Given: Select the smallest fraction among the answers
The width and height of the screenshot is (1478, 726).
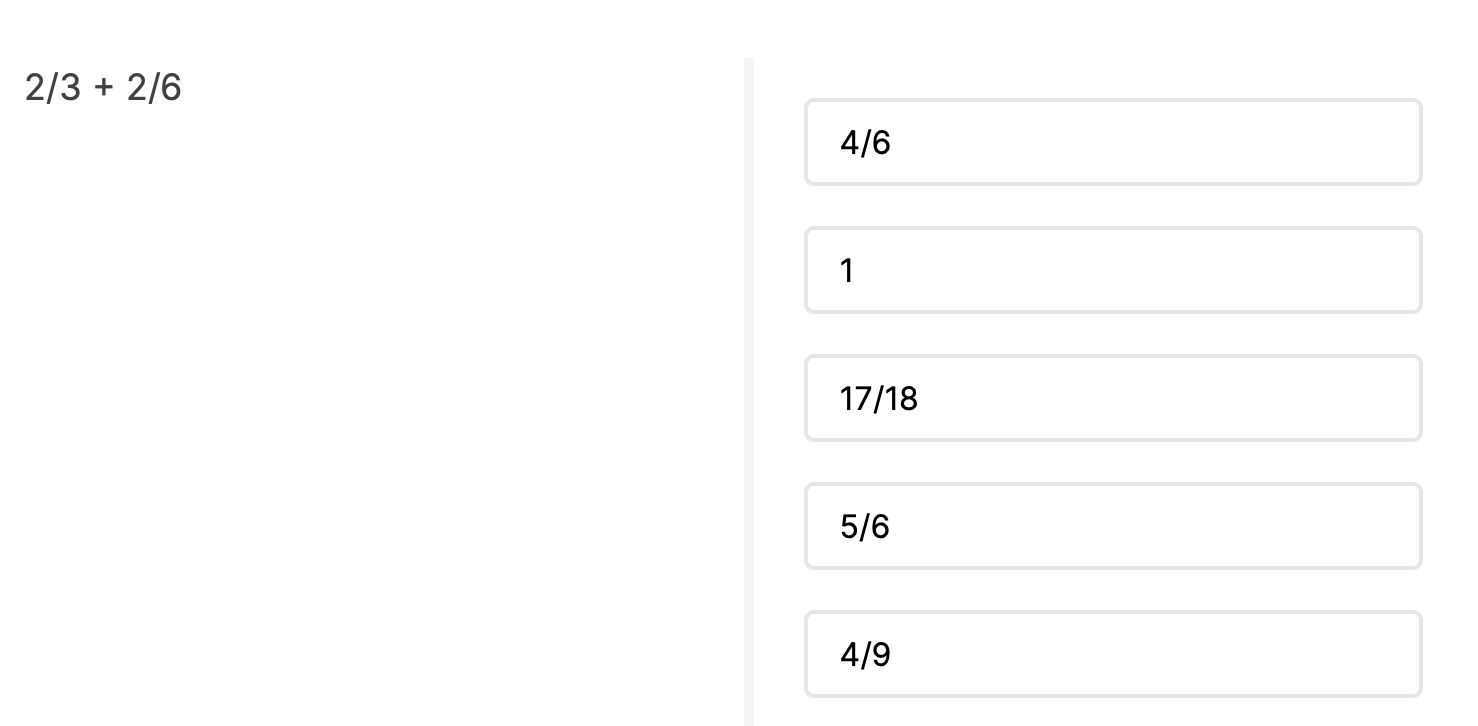Looking at the screenshot, I should click(1113, 654).
